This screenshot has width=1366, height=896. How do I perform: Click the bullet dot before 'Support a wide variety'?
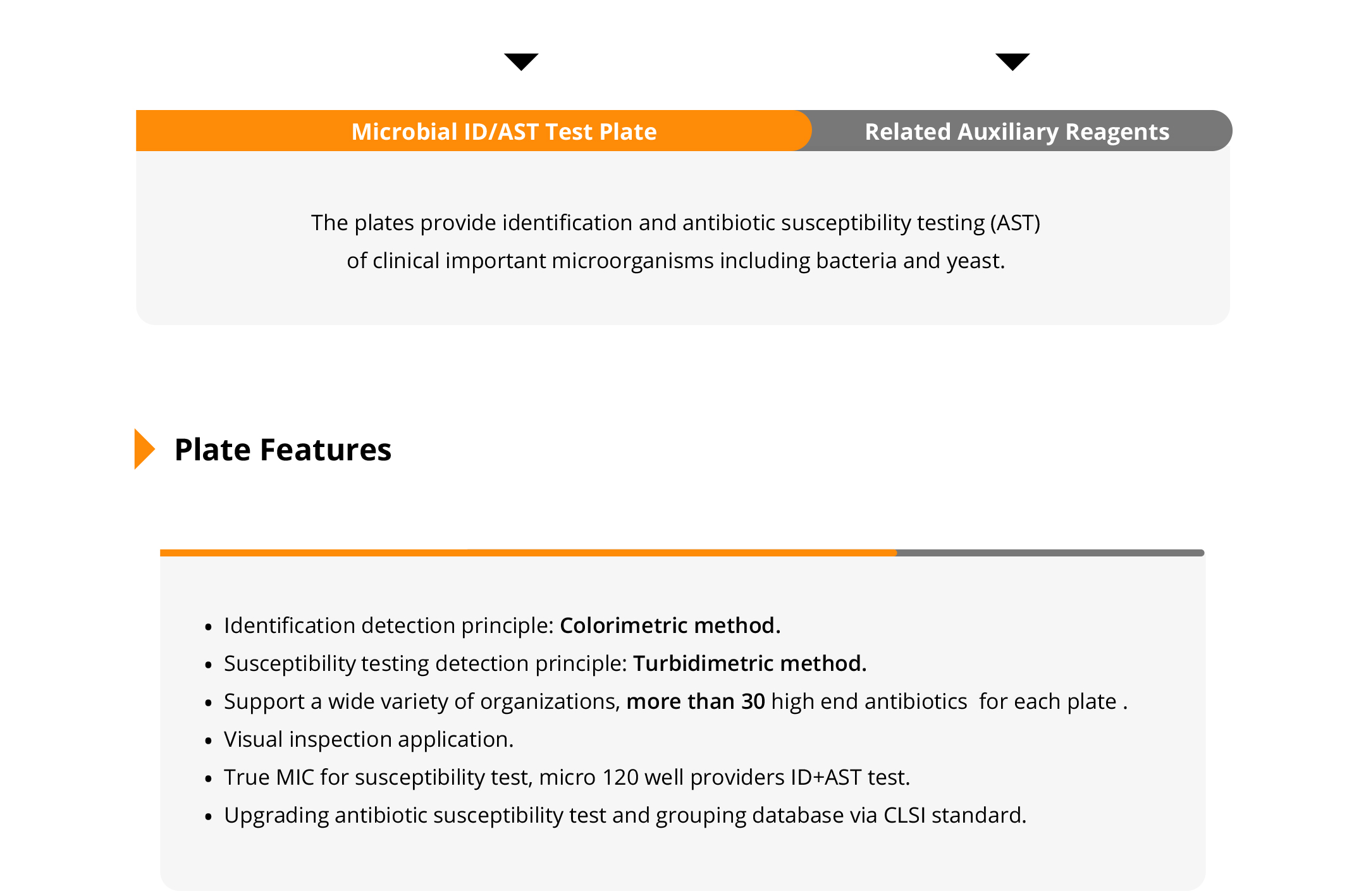[208, 703]
